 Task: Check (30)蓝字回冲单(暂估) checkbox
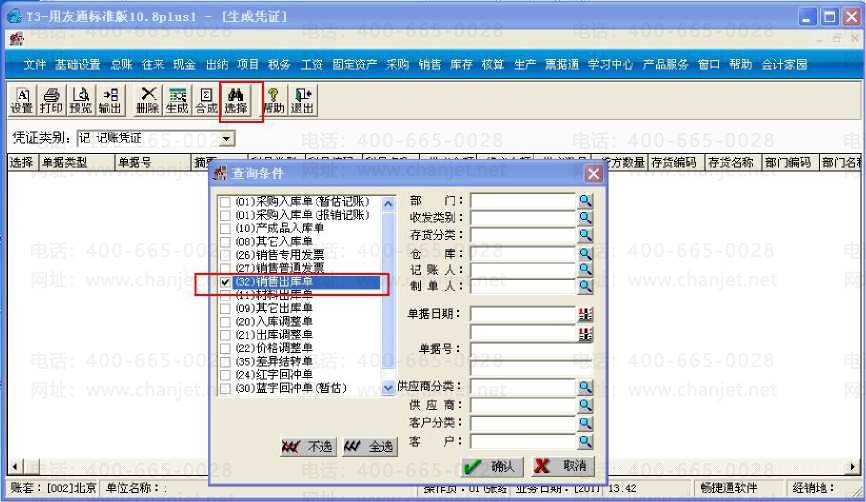pyautogui.click(x=225, y=389)
